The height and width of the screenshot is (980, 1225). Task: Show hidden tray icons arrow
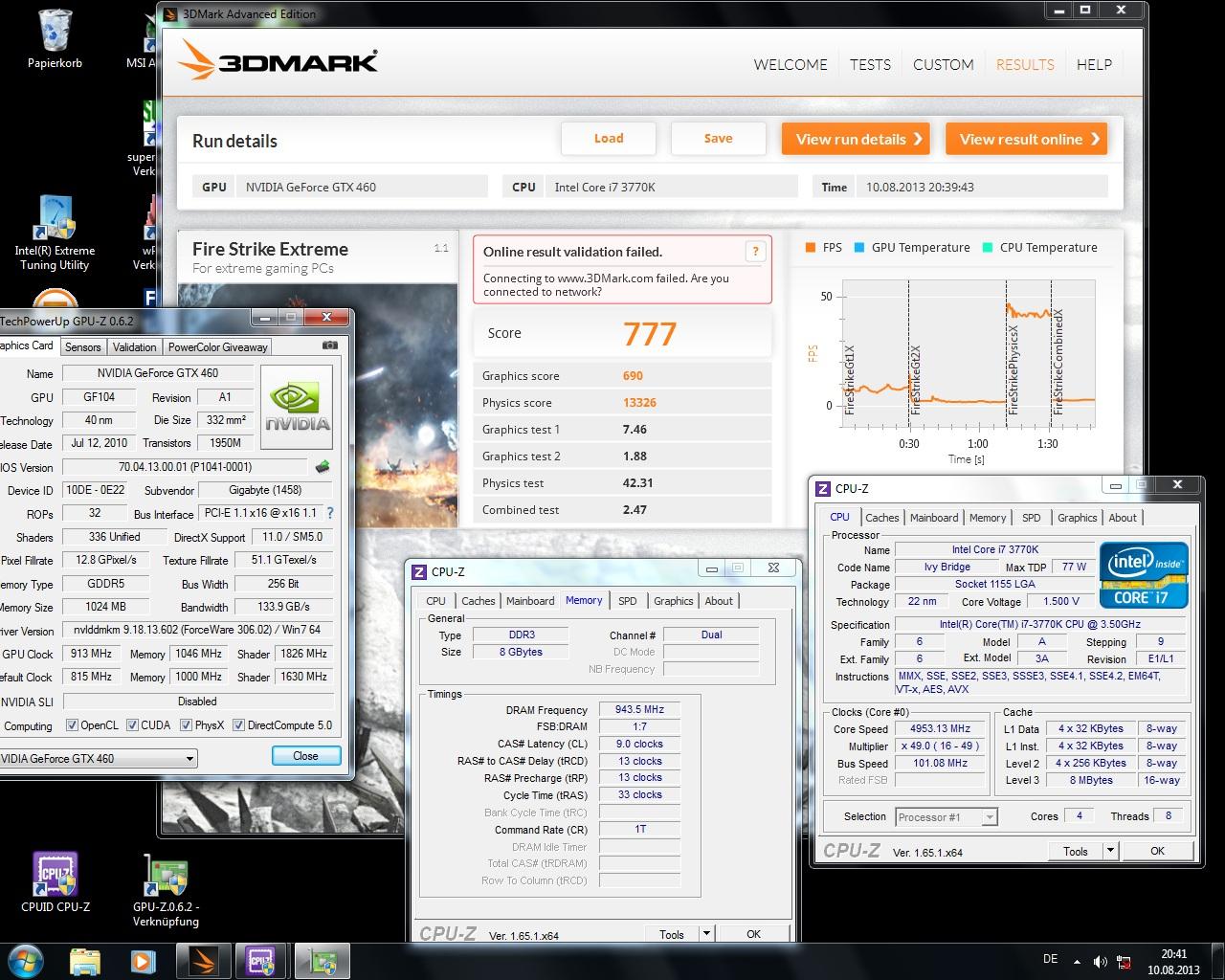coord(1078,961)
